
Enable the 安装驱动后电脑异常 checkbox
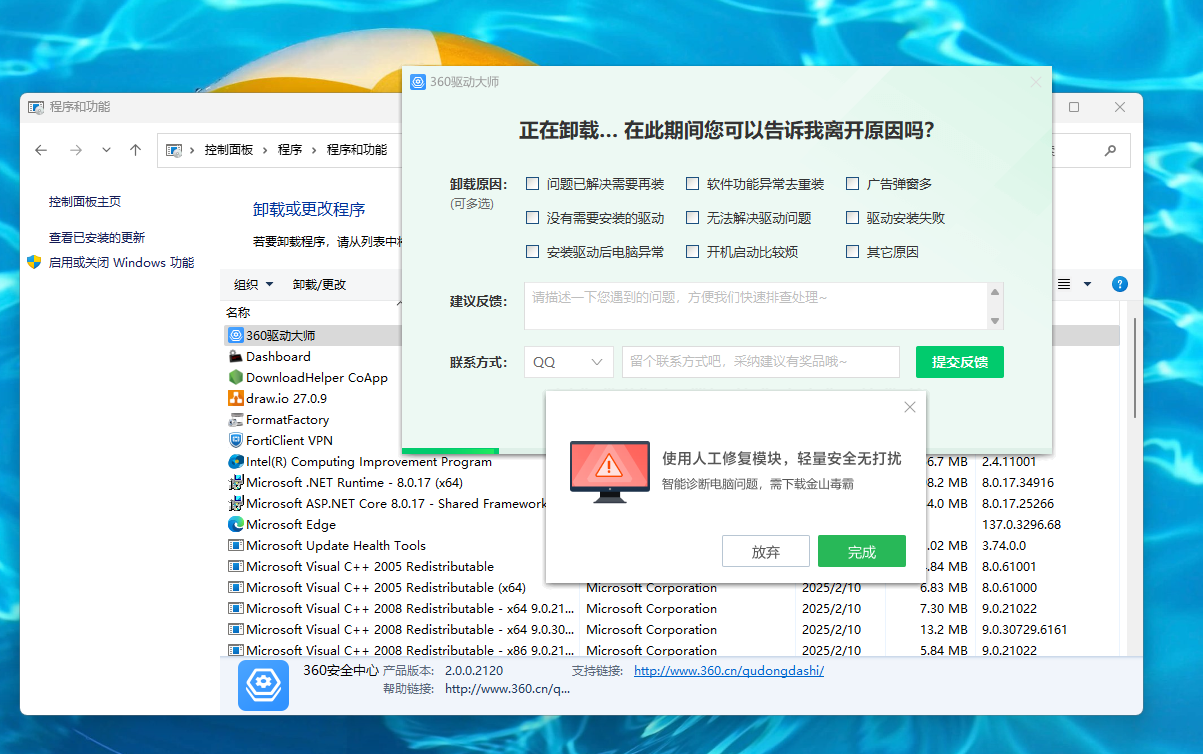click(x=533, y=252)
